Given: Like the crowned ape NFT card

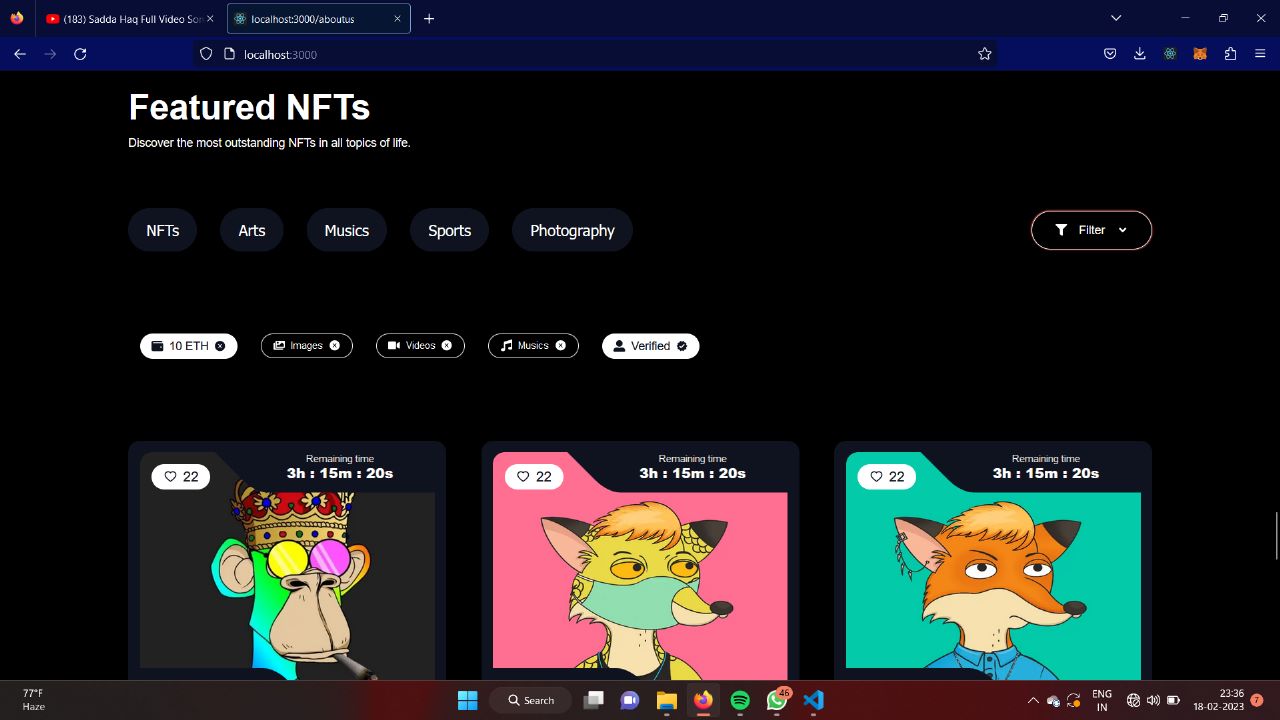Looking at the screenshot, I should coord(169,476).
